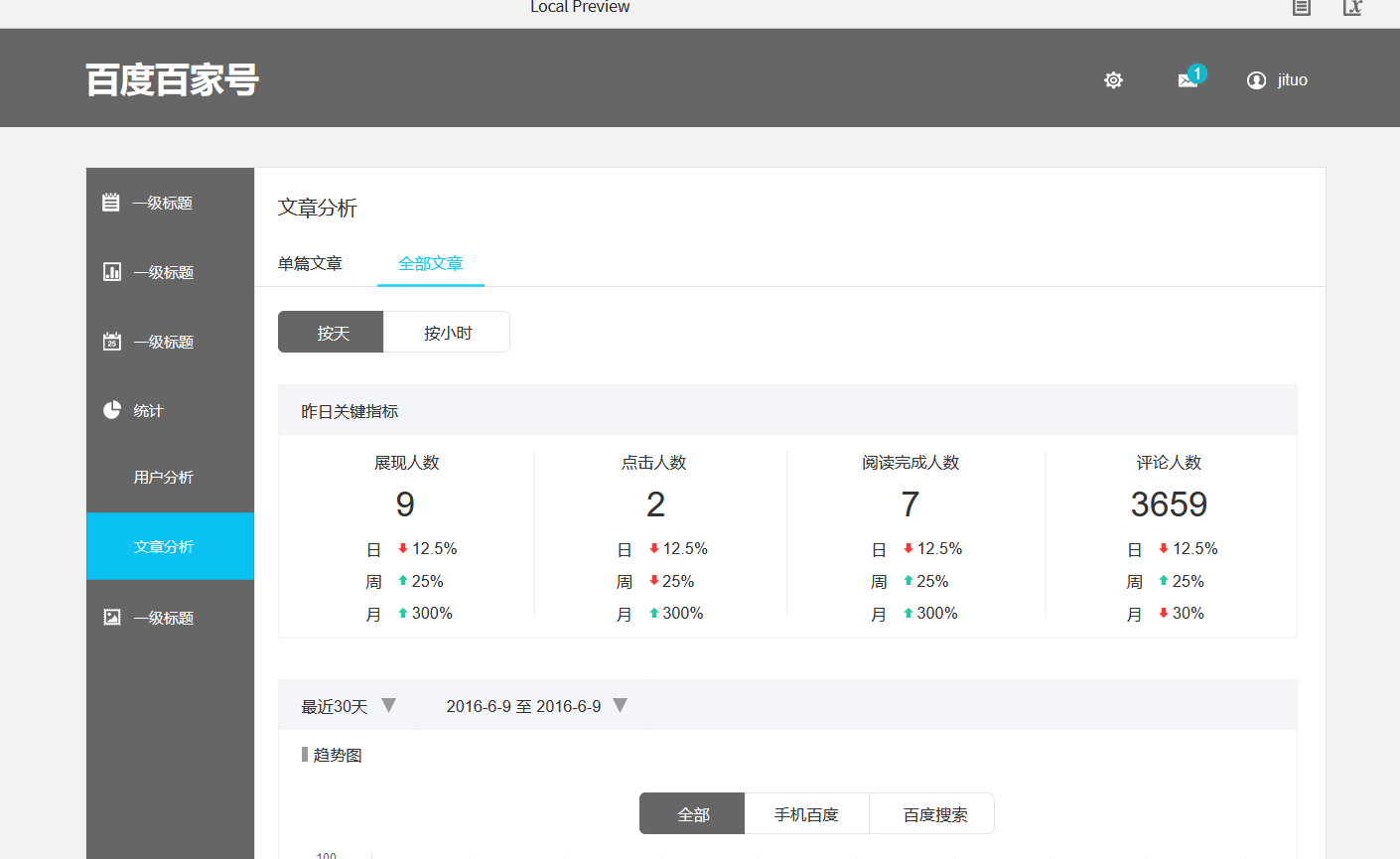The image size is (1400, 859).
Task: Expand the 最近30天 dropdown arrow
Action: coord(389,705)
